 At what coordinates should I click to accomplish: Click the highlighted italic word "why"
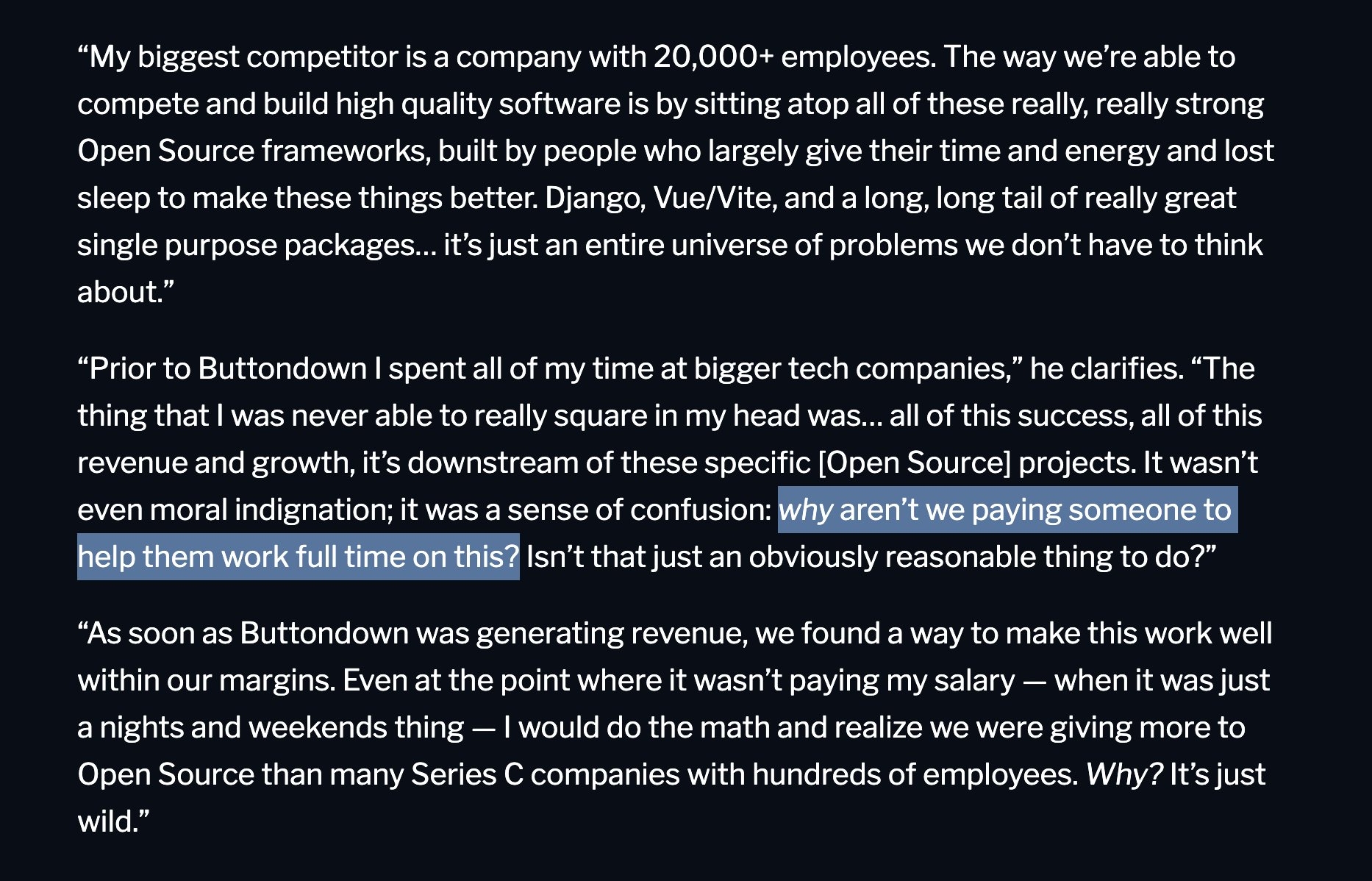click(805, 510)
